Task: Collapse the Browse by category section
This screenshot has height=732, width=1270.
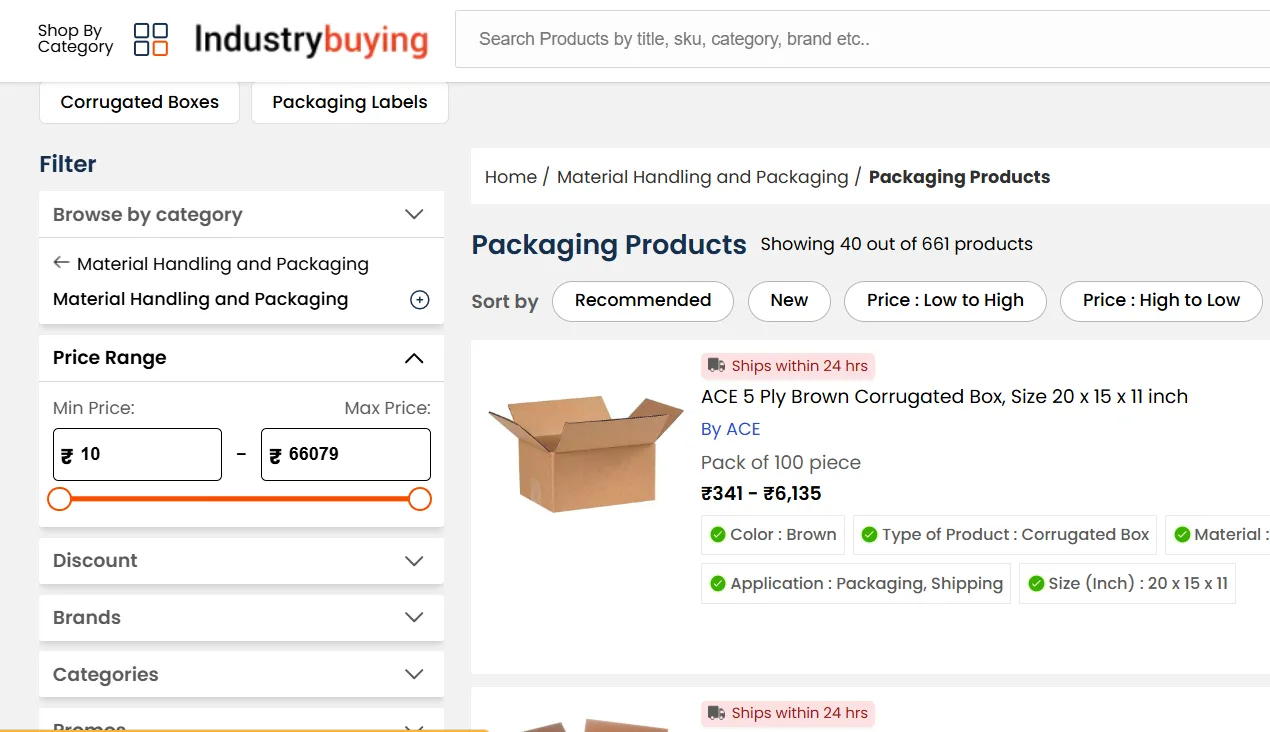Action: [x=414, y=215]
